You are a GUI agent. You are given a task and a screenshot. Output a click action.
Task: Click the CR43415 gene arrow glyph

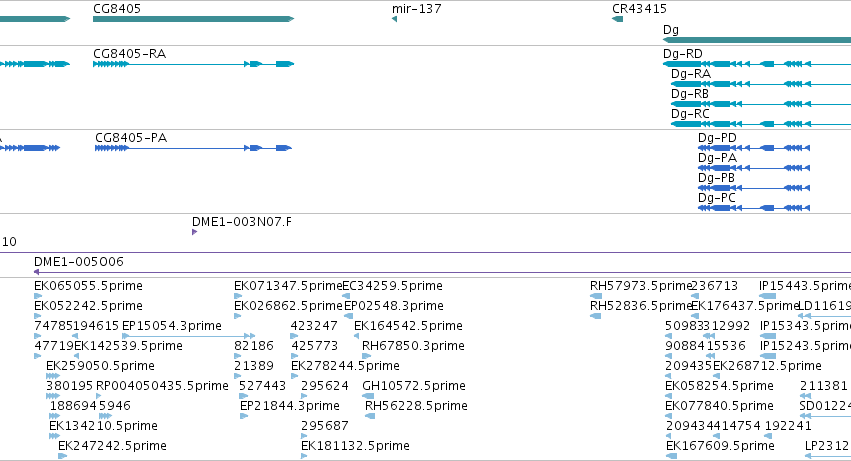[x=617, y=19]
